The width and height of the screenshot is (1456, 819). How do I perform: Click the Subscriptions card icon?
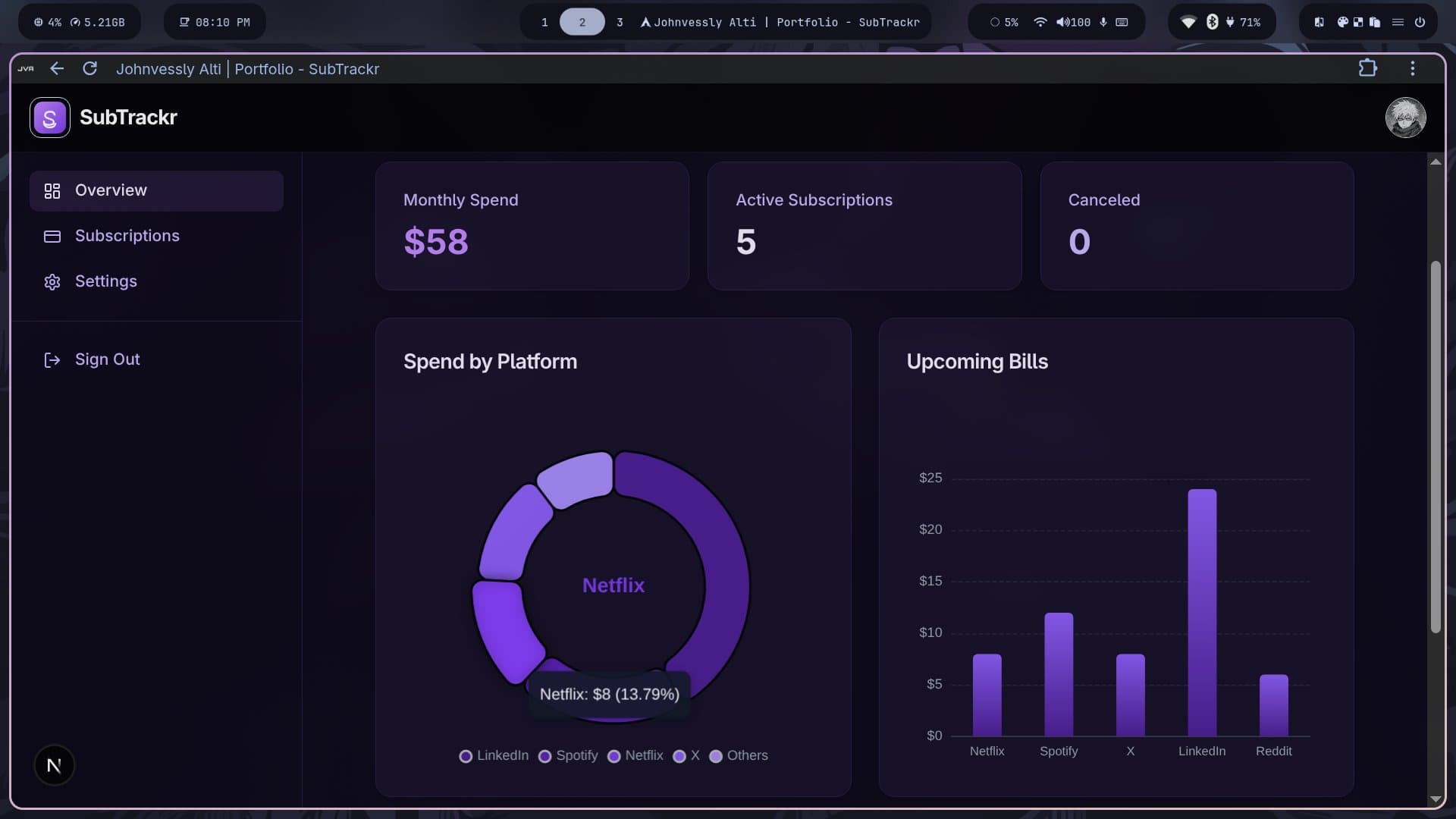tap(52, 236)
